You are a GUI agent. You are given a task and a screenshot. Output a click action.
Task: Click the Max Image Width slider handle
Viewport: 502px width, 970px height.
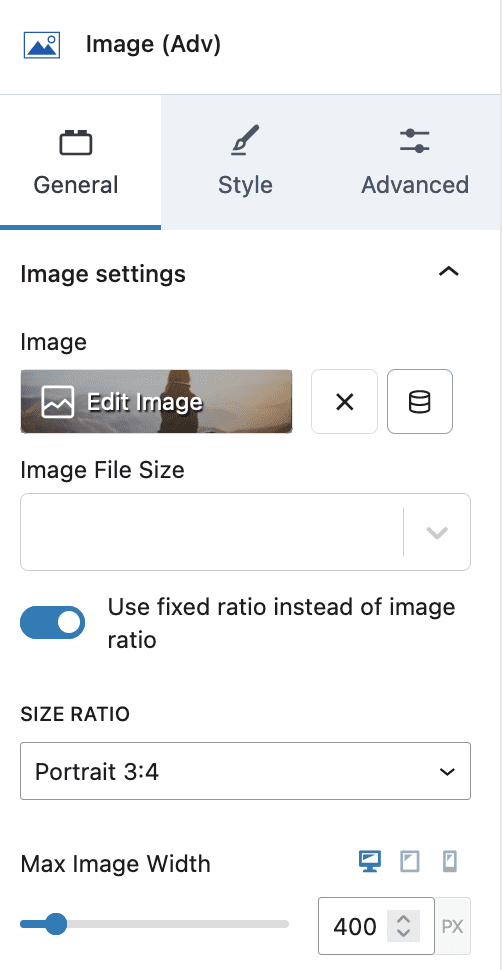[56, 924]
